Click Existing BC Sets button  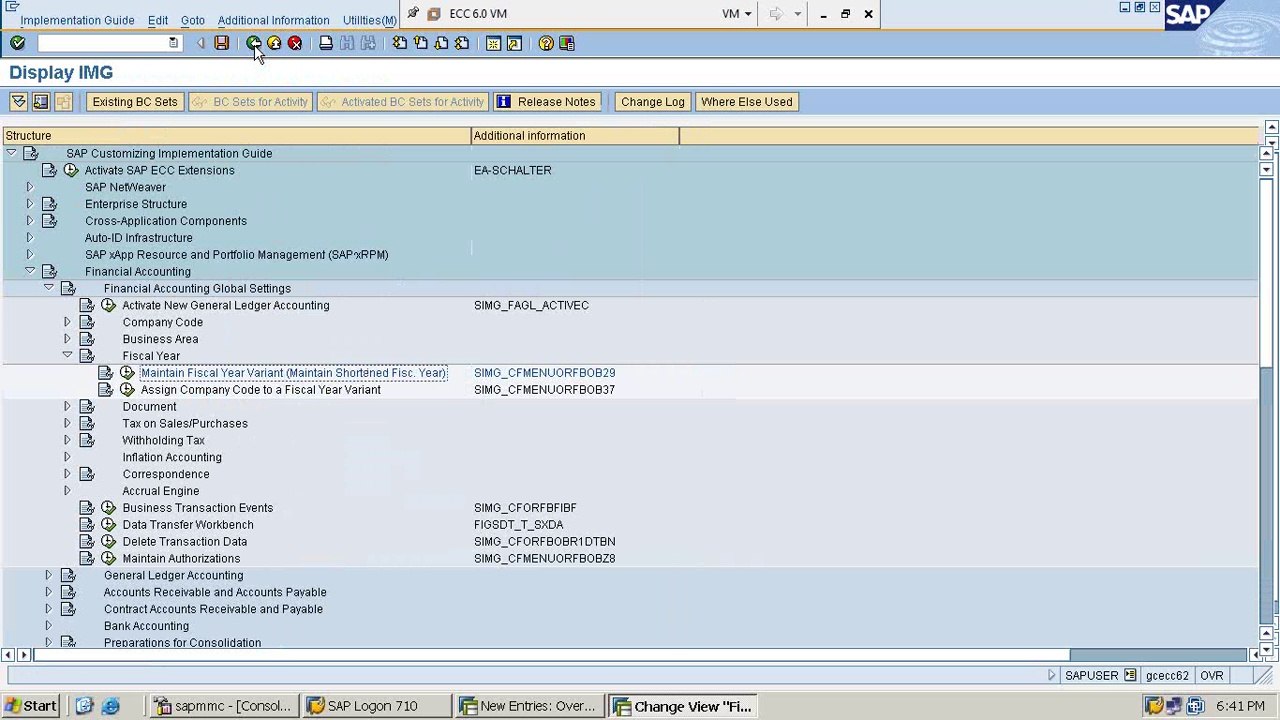click(135, 101)
